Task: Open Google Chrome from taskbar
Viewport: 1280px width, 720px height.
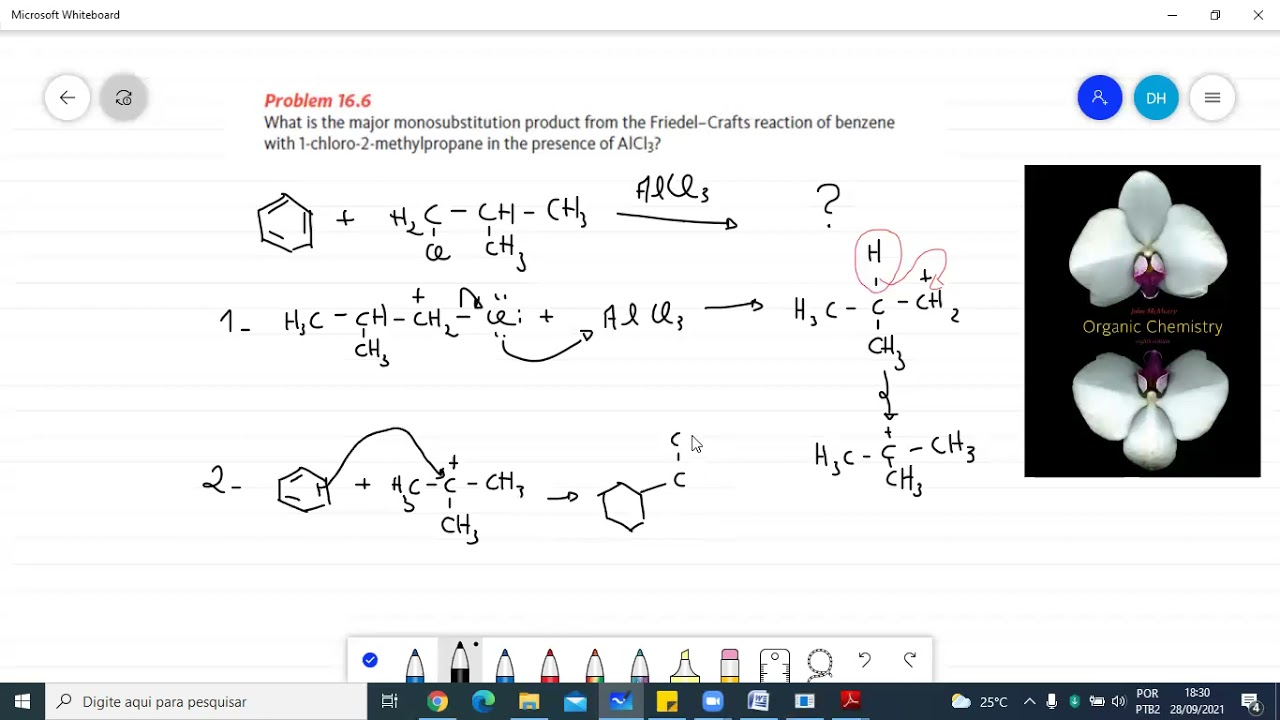Action: coord(437,701)
